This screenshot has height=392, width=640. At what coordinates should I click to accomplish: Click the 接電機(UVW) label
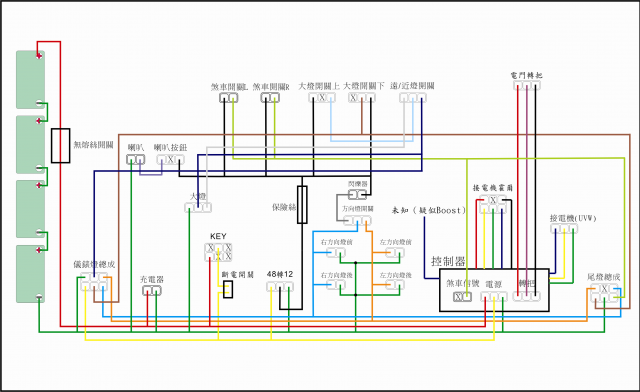(573, 218)
